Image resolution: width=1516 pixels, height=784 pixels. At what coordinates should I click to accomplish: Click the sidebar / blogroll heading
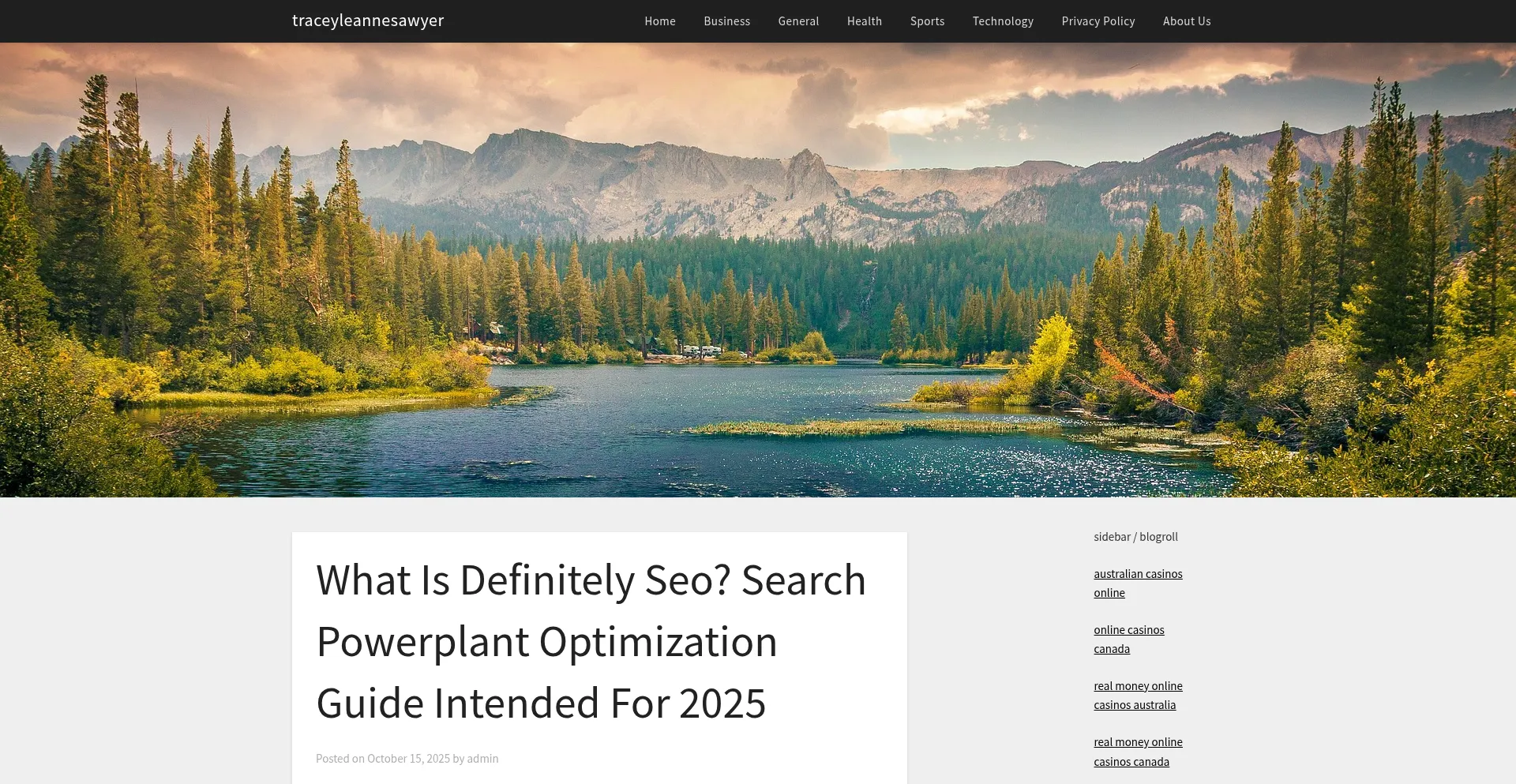(x=1135, y=537)
